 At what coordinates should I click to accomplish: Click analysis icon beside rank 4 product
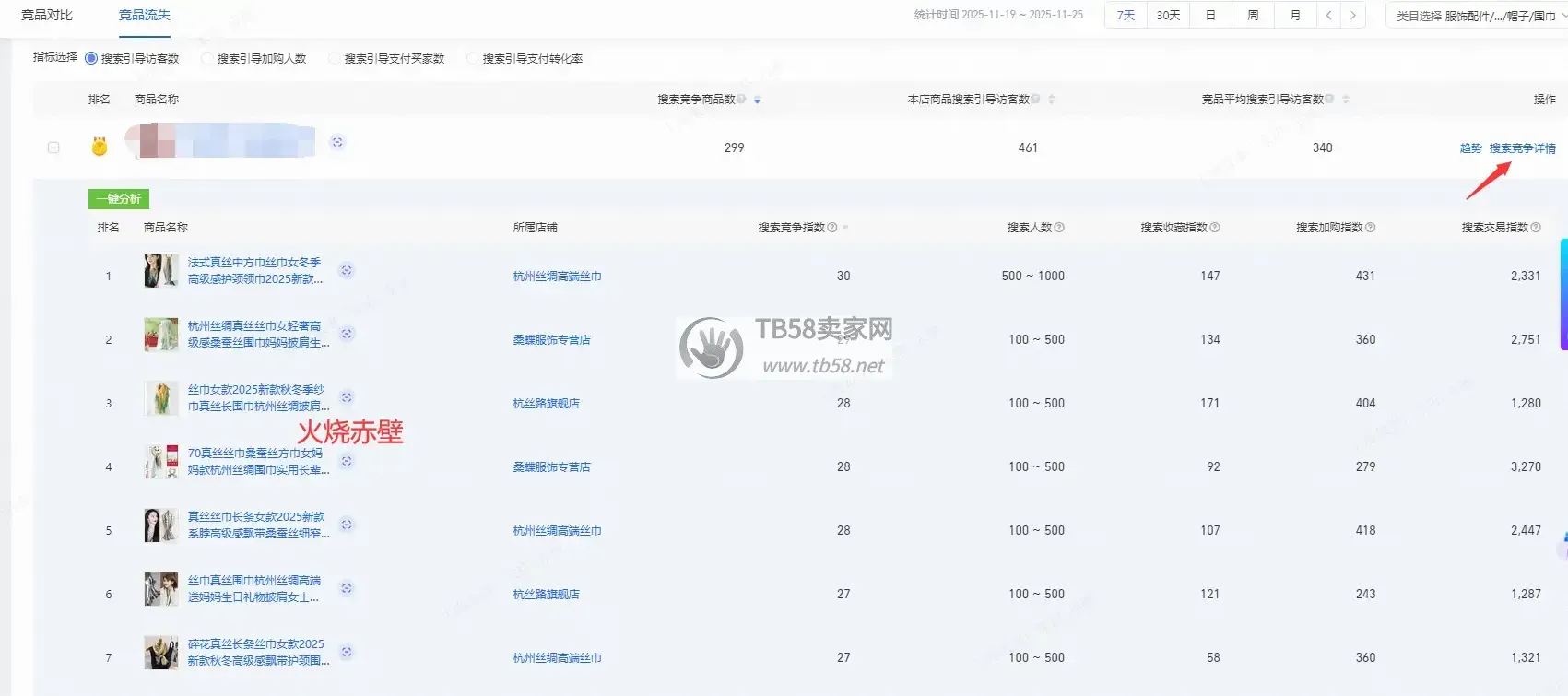(347, 461)
